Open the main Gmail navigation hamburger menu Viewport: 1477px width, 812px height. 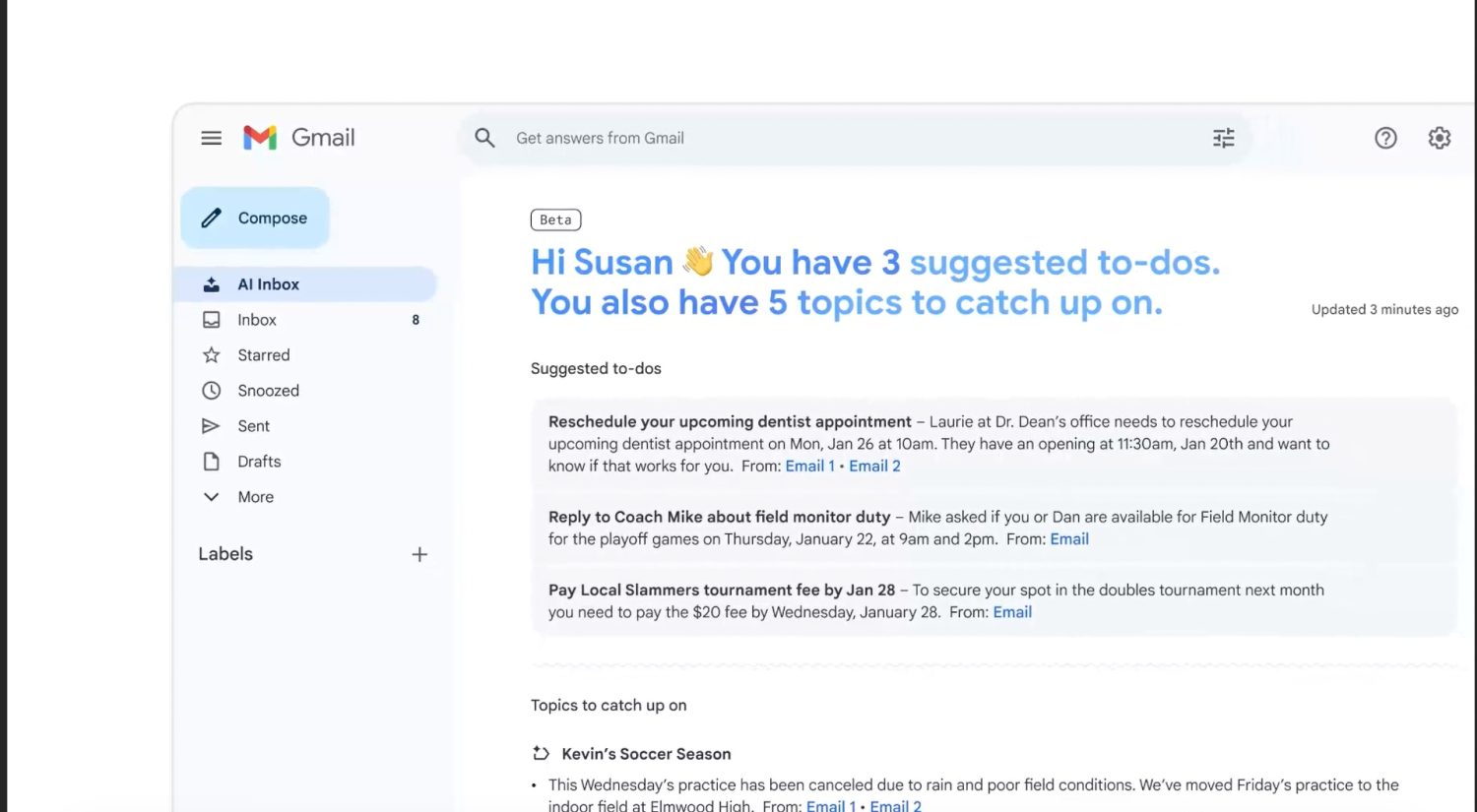click(211, 138)
